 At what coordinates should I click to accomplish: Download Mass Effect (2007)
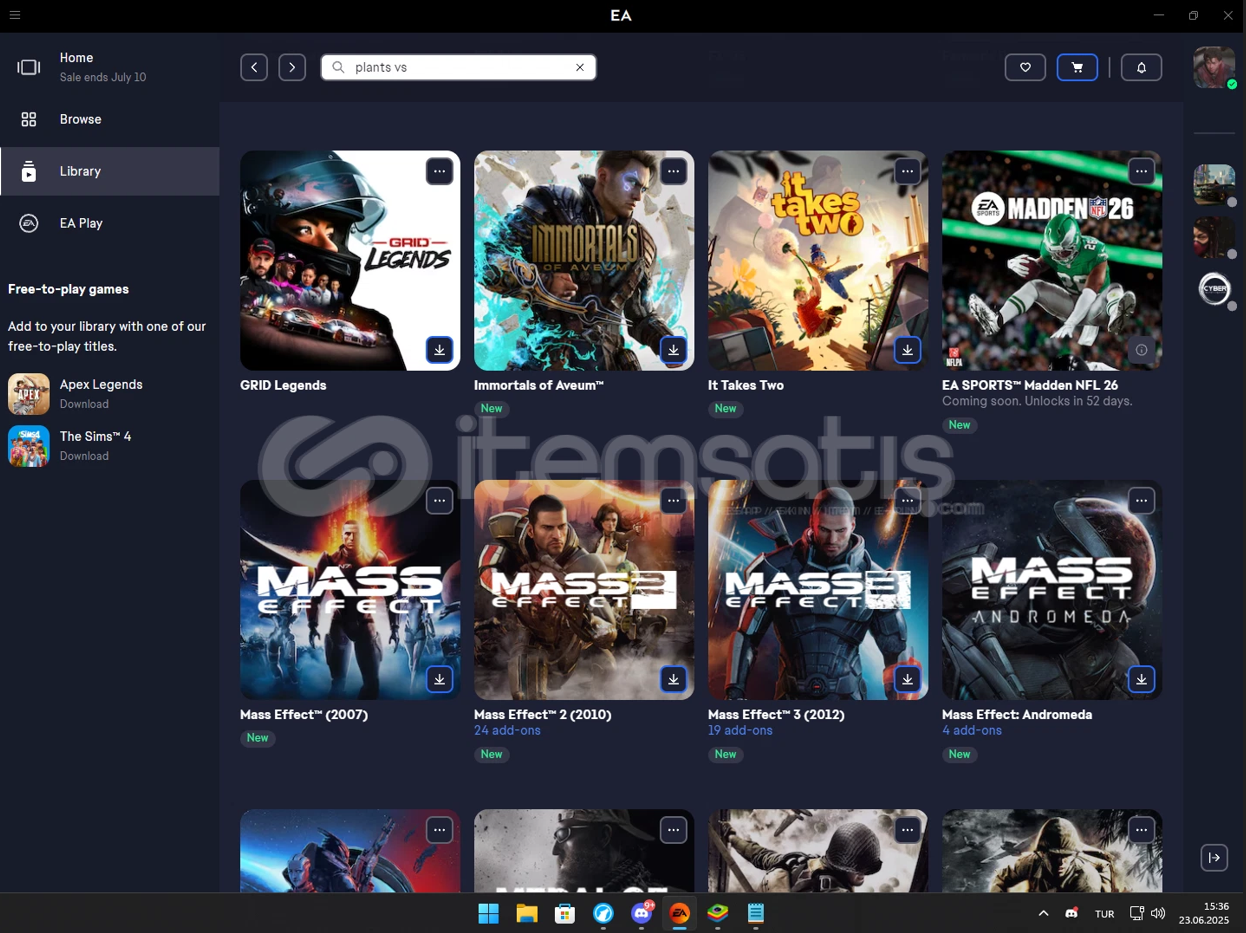point(440,679)
